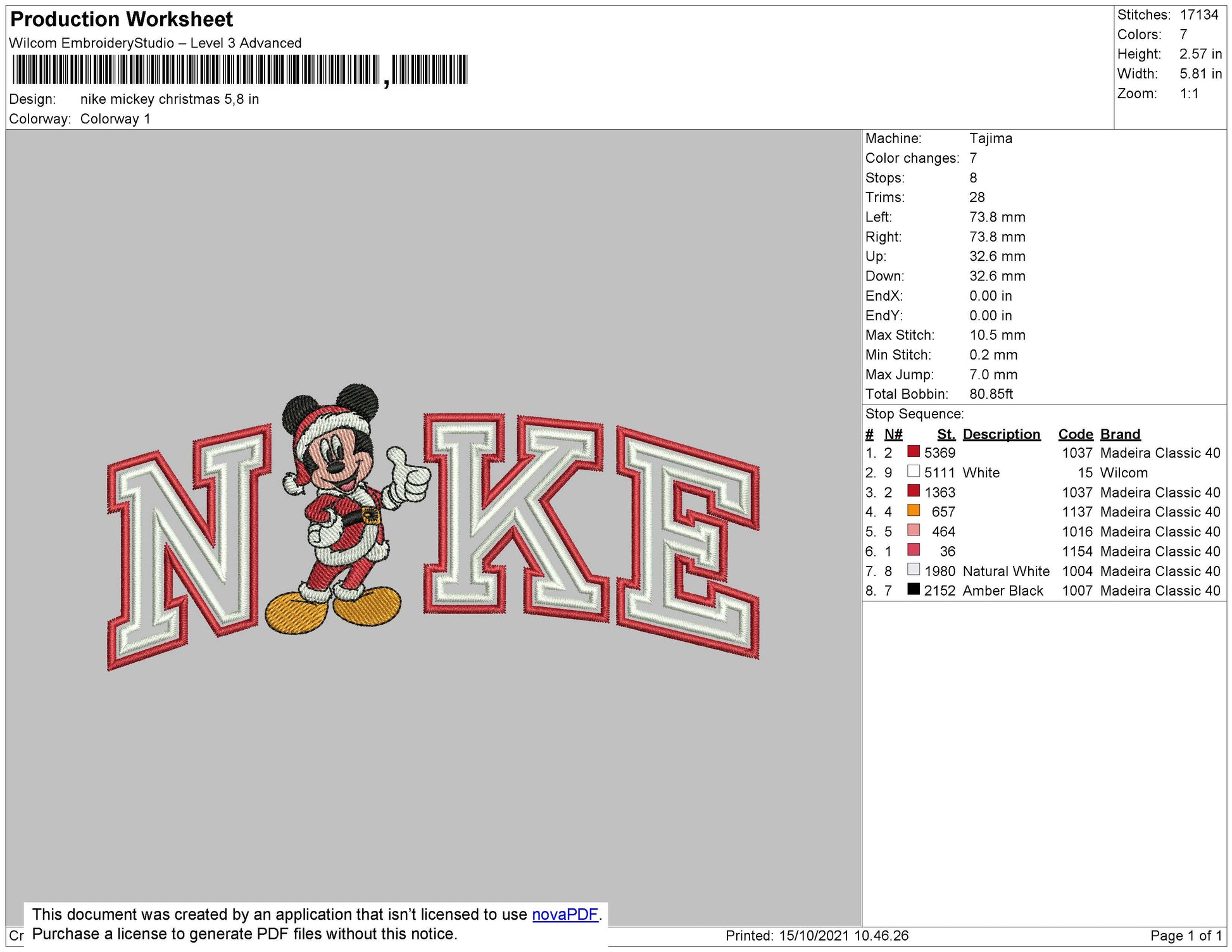This screenshot has width=1232, height=952.
Task: Click the stitches value 17134
Action: pyautogui.click(x=1199, y=15)
